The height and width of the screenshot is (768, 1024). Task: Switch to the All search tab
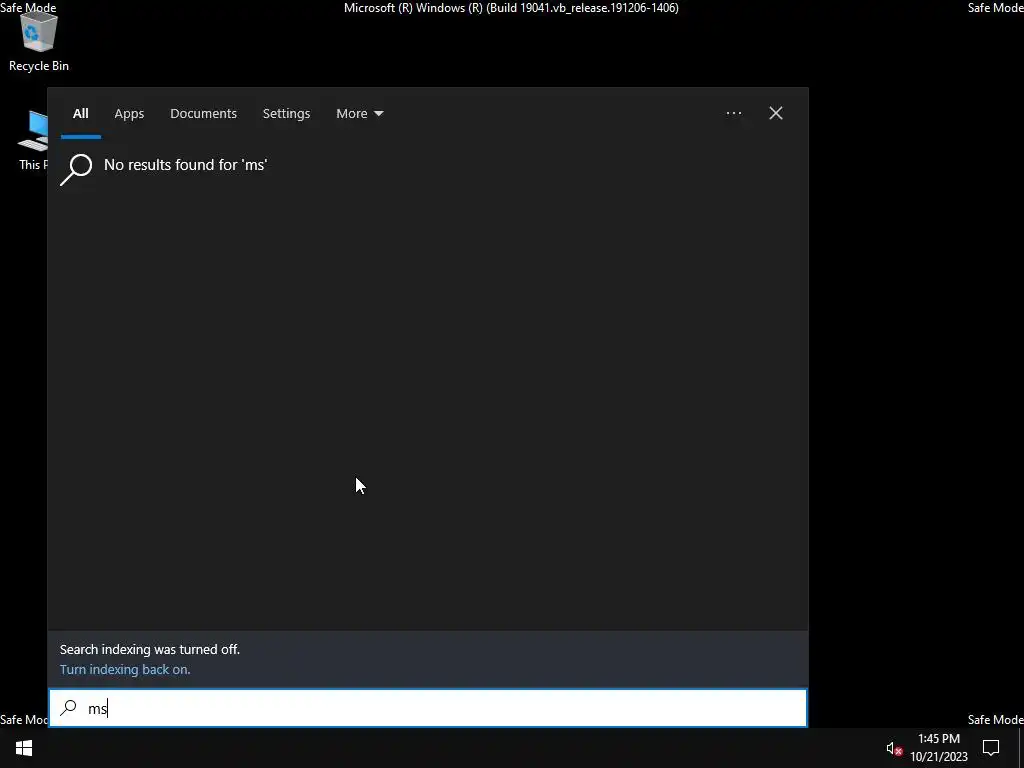click(x=80, y=114)
